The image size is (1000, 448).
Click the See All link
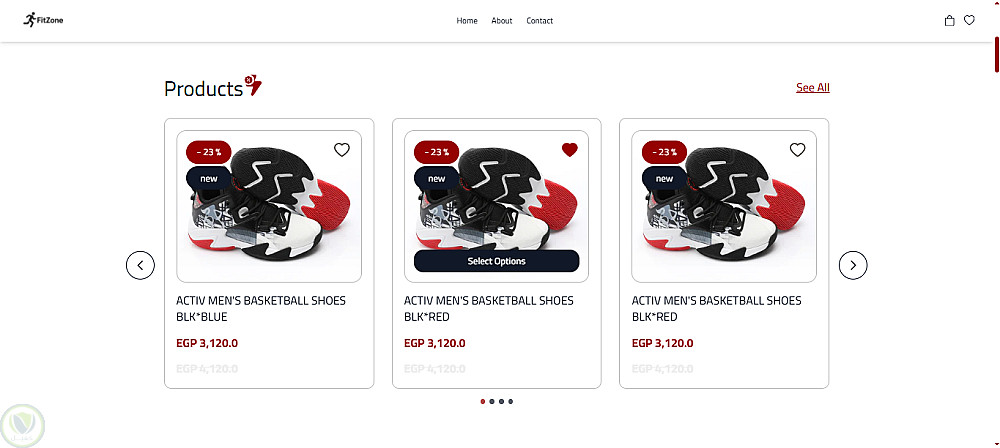[813, 88]
